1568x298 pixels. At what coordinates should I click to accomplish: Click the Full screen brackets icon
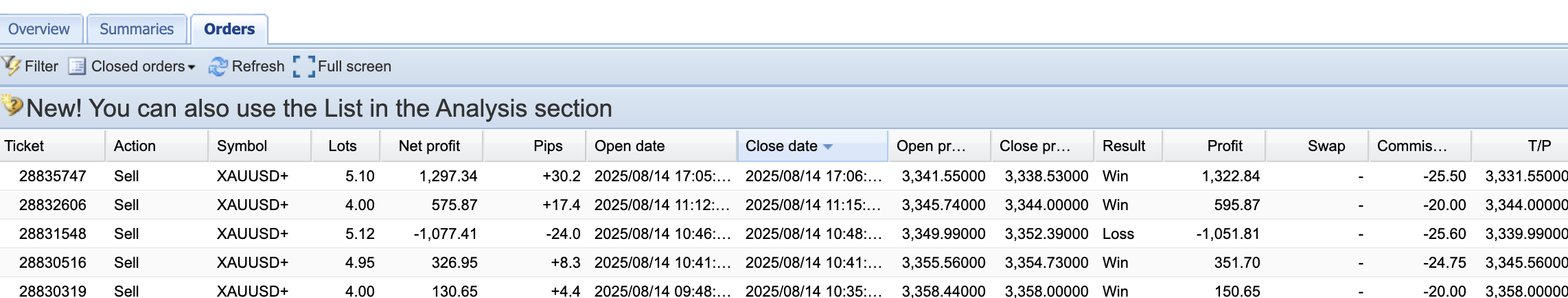303,66
